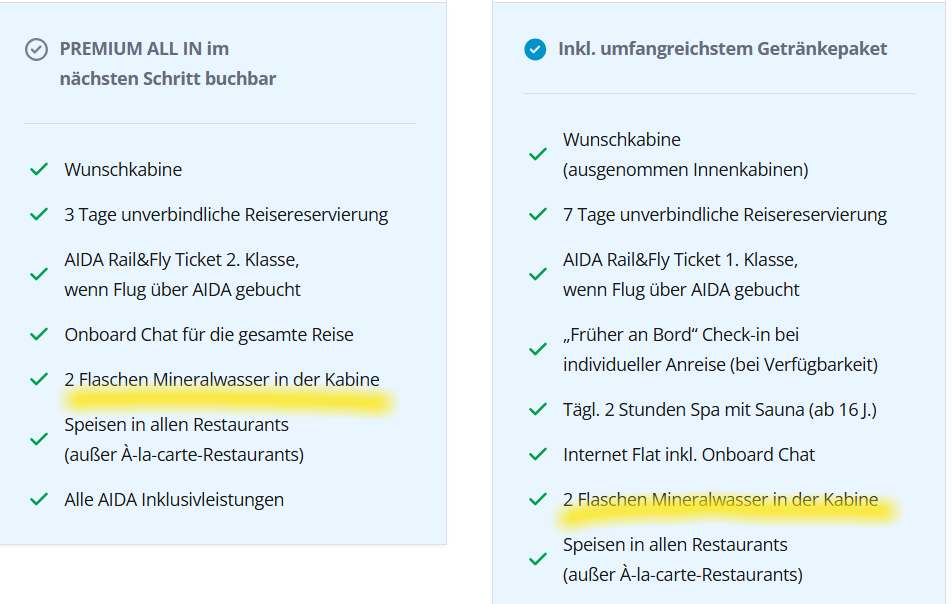Click the gray circle check beside PREMIUM ALL IN
The image size is (952, 604).
[x=36, y=49]
